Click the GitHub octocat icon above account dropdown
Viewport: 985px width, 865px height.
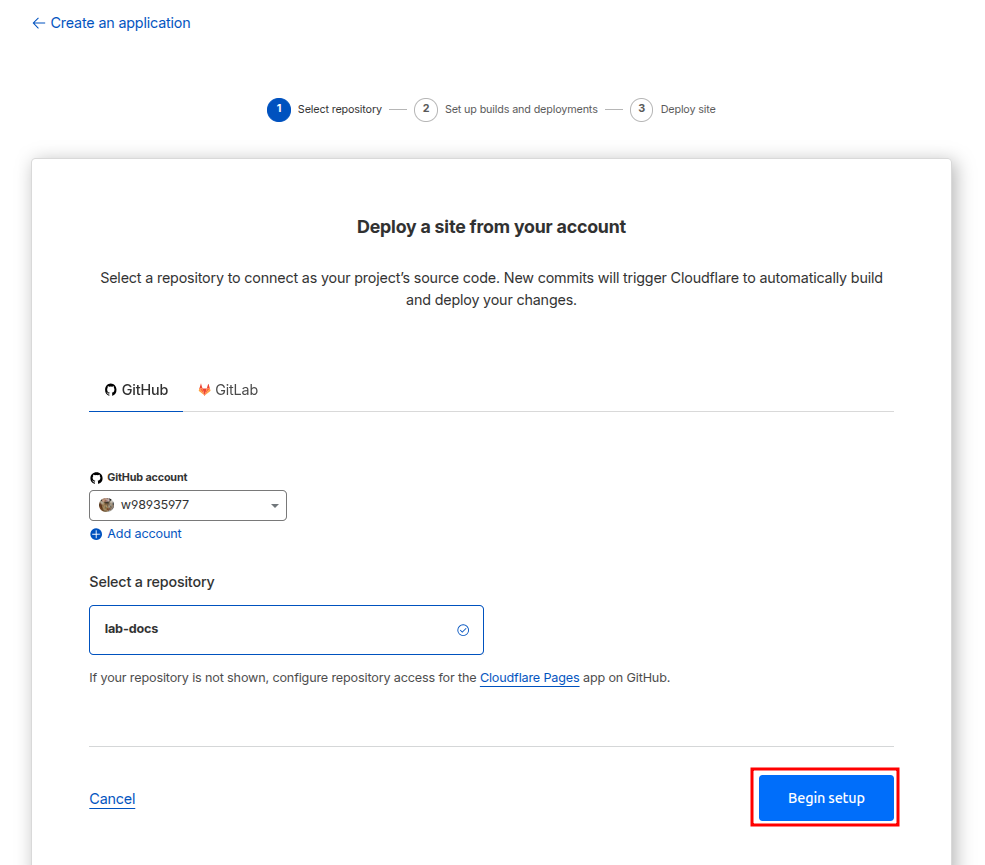pos(96,477)
